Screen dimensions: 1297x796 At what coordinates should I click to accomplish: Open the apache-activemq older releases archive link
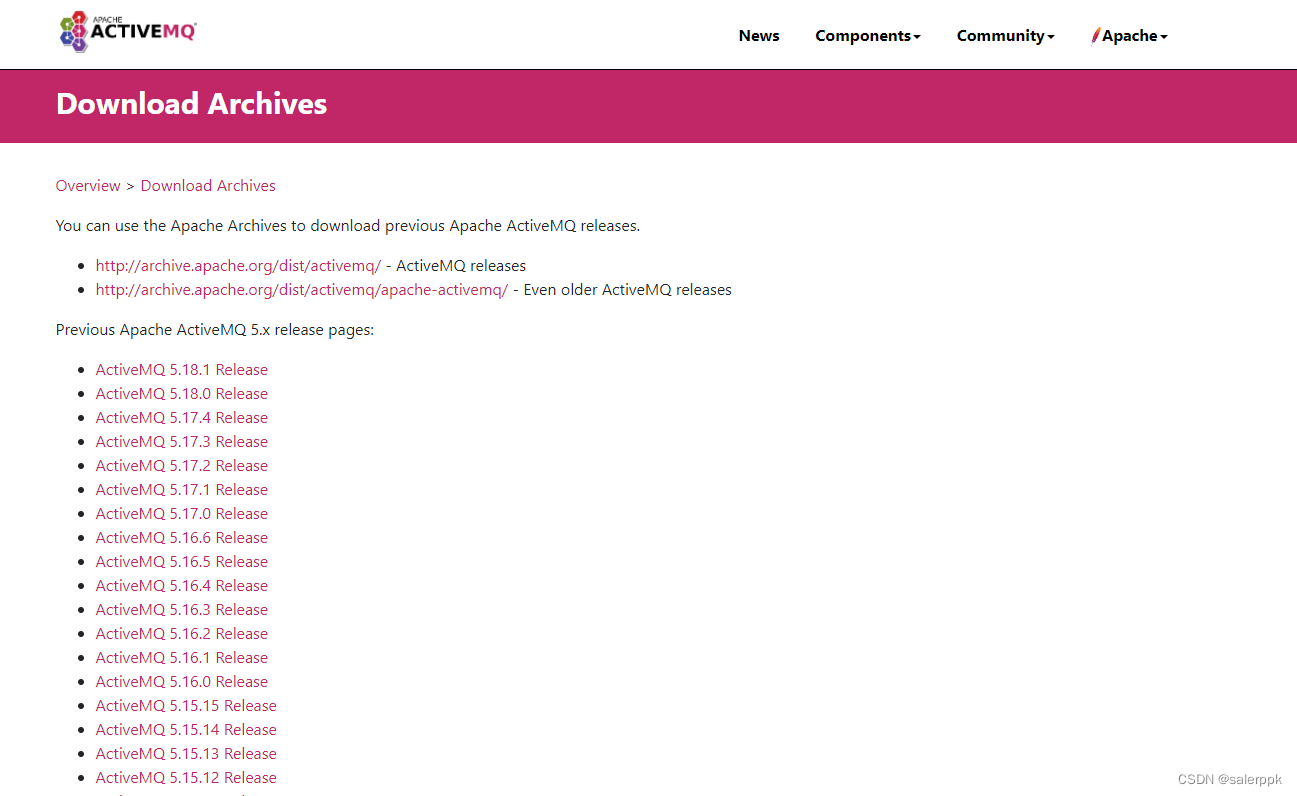pos(301,289)
